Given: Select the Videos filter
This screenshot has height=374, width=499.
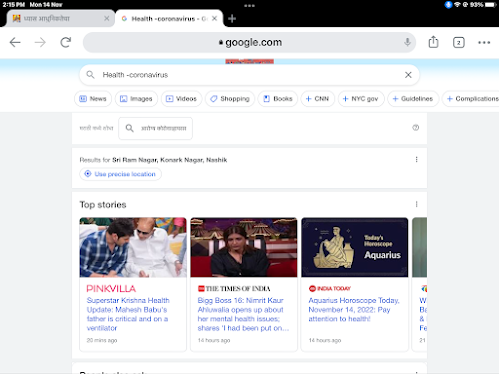Looking at the screenshot, I should (181, 99).
